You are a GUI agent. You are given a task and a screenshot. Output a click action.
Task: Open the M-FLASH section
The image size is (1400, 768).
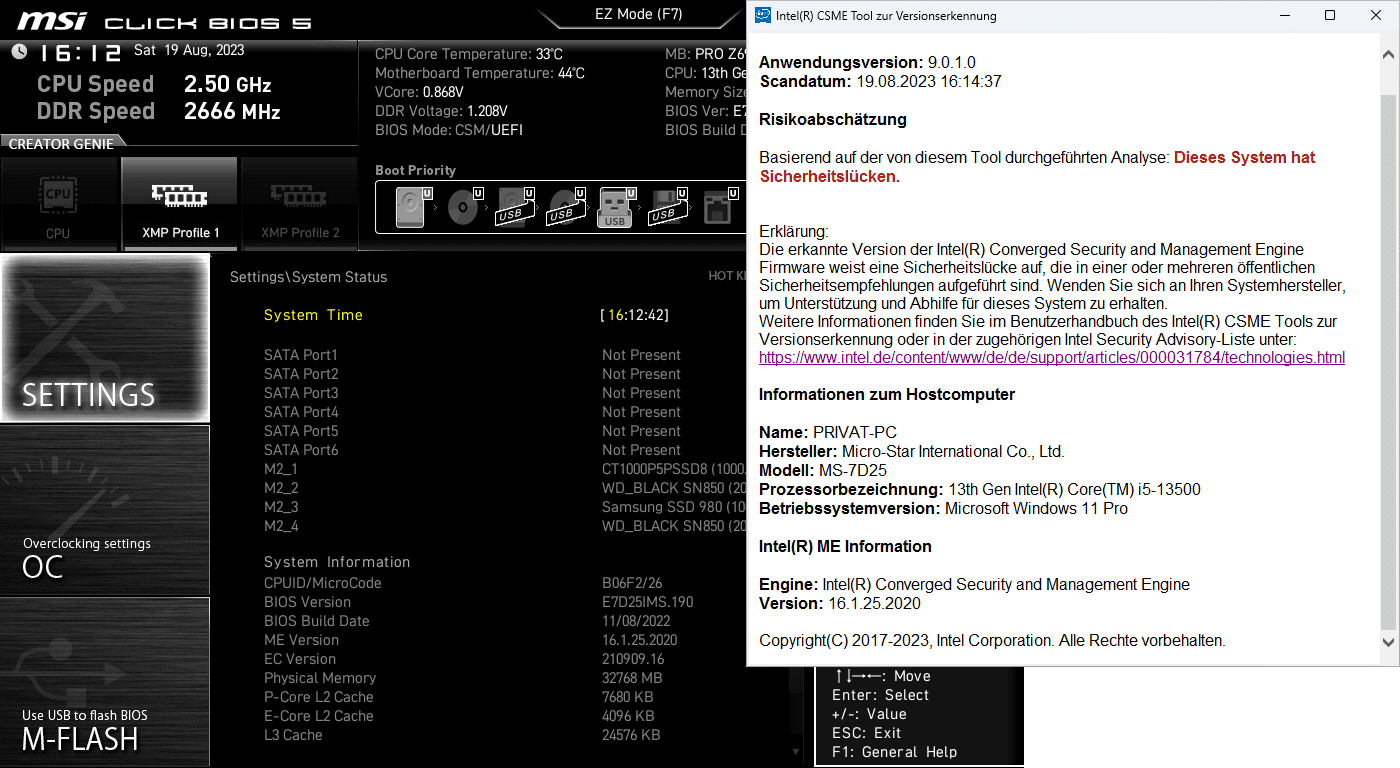[x=105, y=682]
